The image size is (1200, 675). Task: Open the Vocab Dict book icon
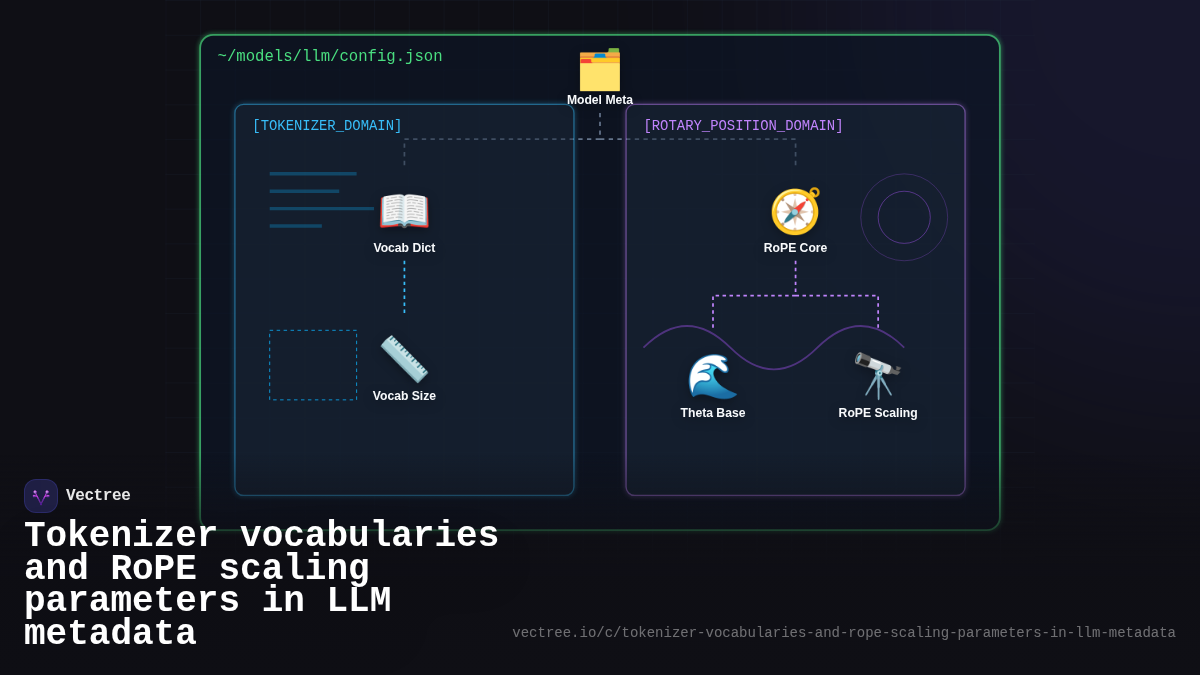(x=404, y=211)
